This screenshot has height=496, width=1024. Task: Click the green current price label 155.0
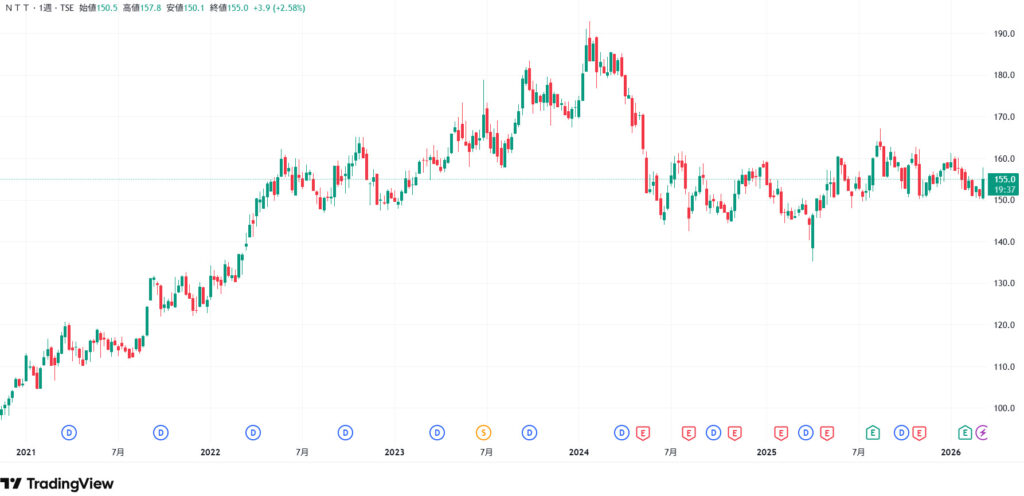coord(1004,178)
